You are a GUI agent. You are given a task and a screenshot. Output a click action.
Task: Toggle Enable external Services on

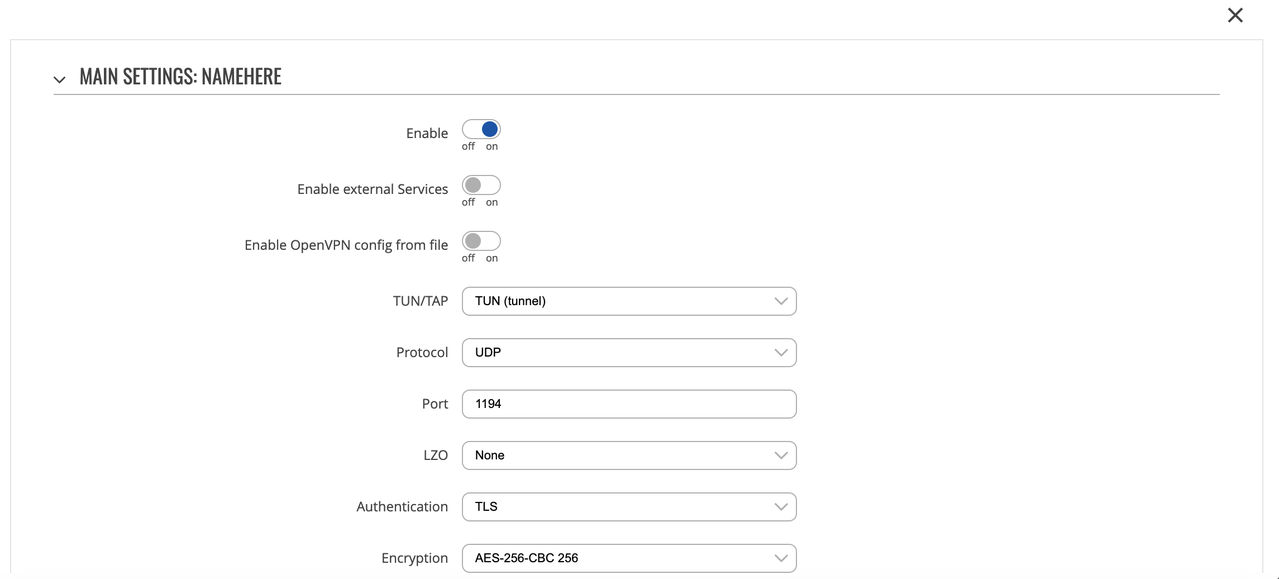(x=481, y=186)
